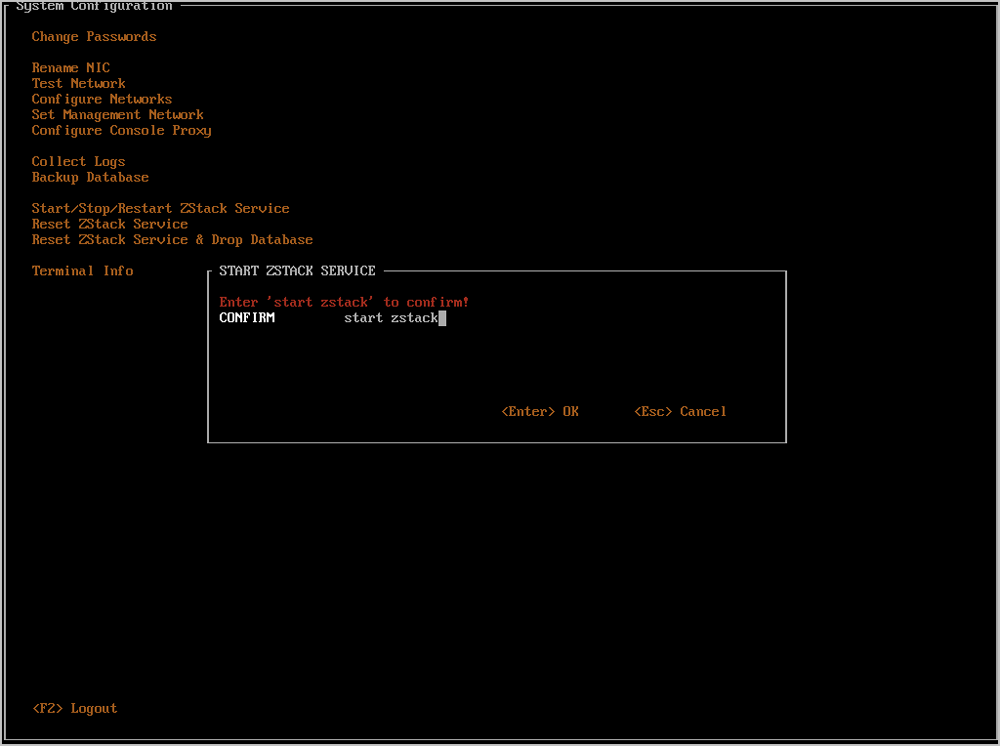The height and width of the screenshot is (746, 1000).
Task: Select Reset ZStack Service & Drop Database
Action: tap(172, 240)
